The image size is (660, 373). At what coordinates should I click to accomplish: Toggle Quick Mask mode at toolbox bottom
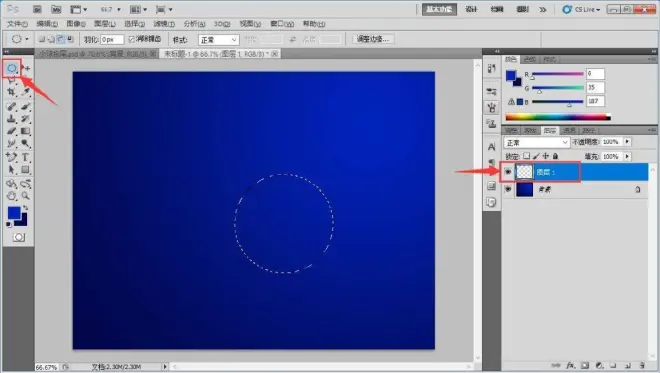(18, 237)
